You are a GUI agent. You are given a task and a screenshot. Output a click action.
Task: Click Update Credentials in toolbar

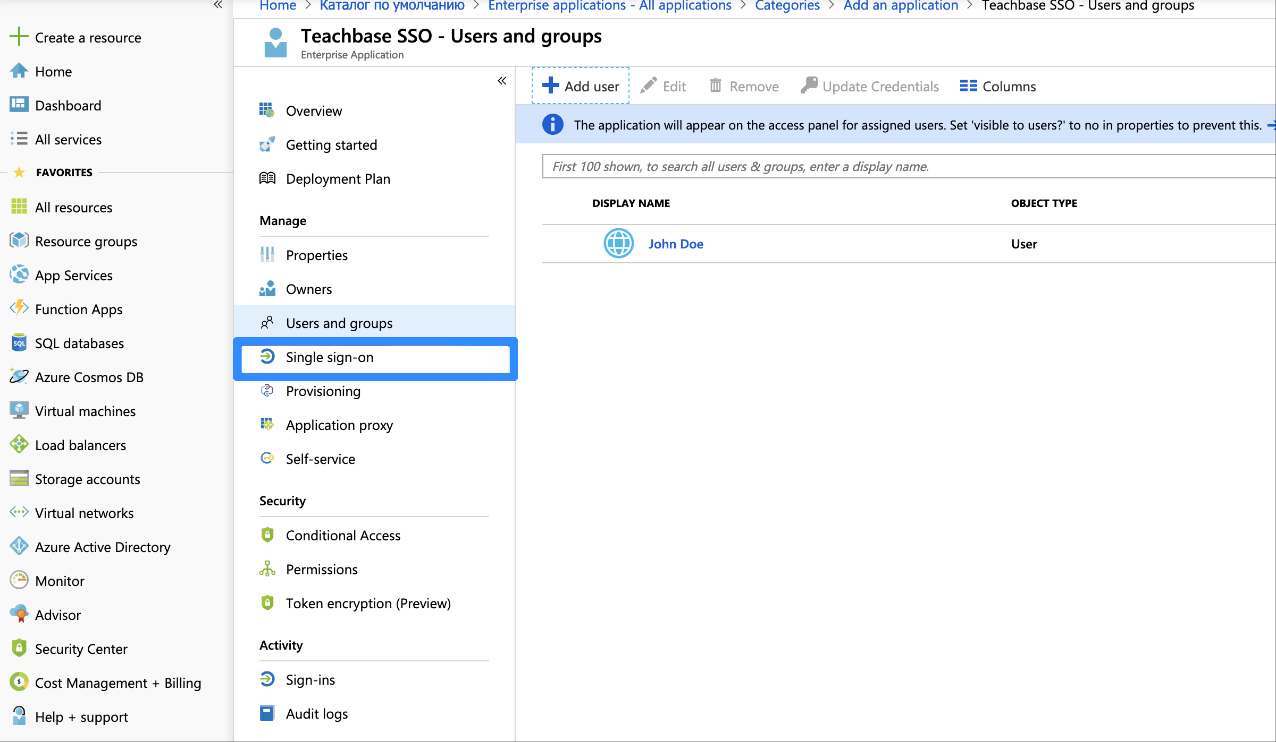(x=870, y=86)
